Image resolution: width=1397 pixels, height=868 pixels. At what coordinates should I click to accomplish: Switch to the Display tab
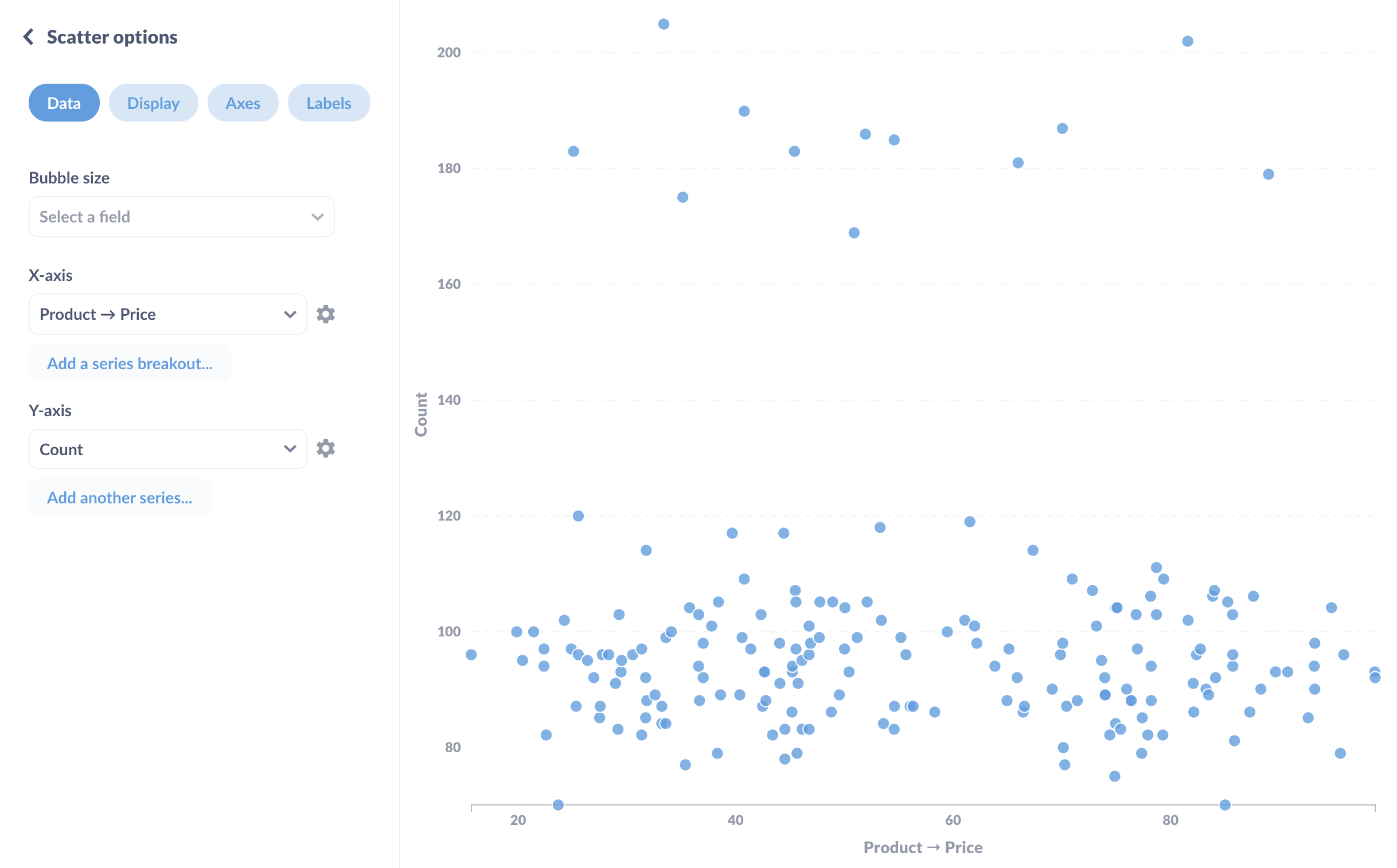click(x=154, y=103)
